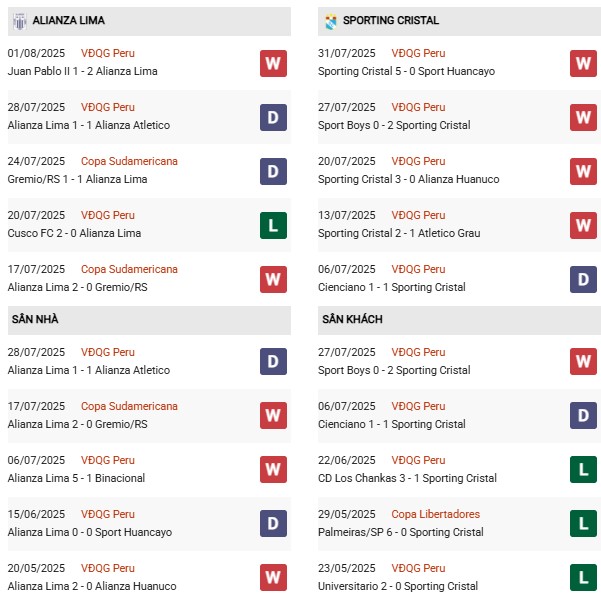Select the ALIANZA LIMA section header
Image resolution: width=601 pixels, height=600 pixels.
tap(68, 20)
